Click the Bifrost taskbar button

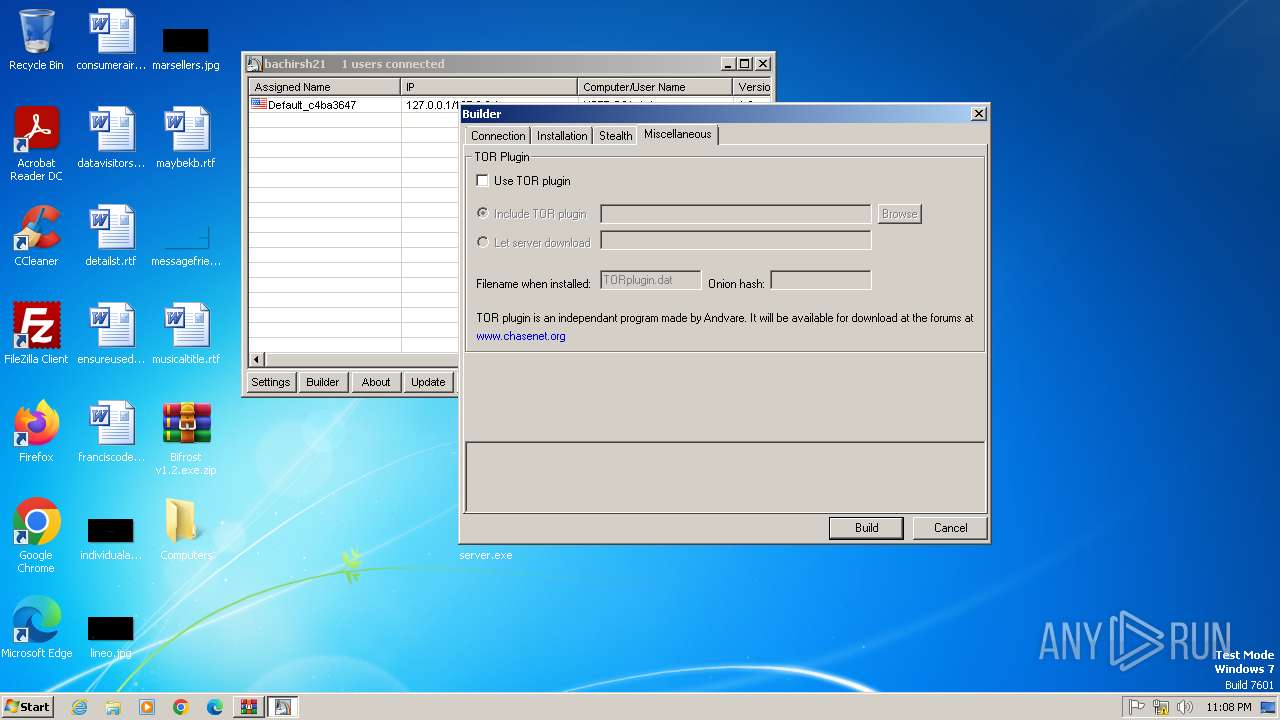pos(282,707)
